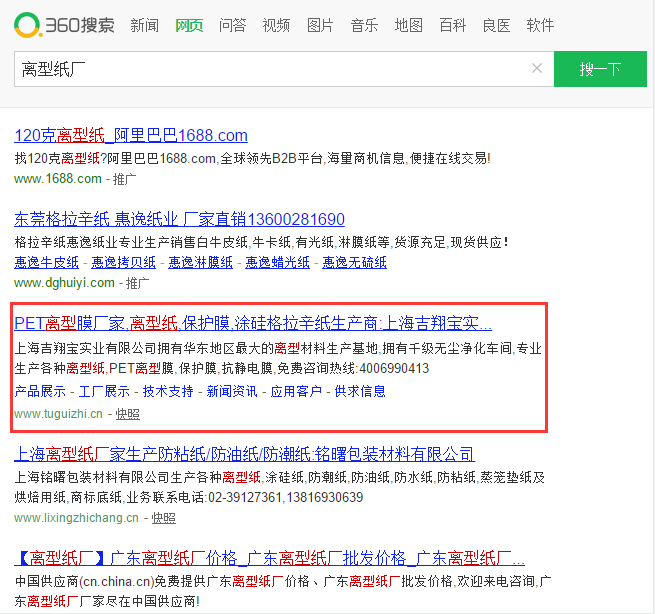Viewport: 655px width, 614px height.
Task: Open 快照 for www.lixingzhichang.cn
Action: 163,518
